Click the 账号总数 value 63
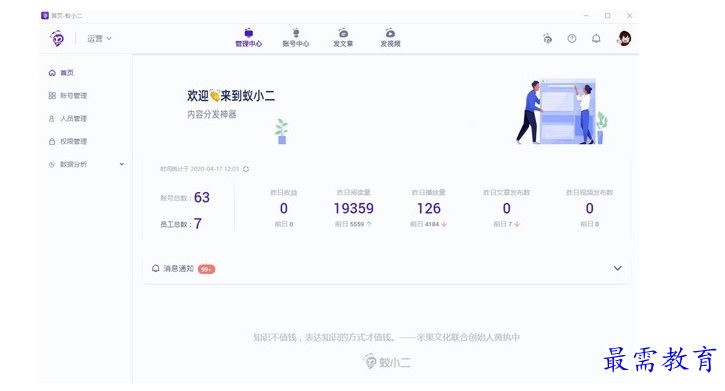The image size is (725, 391). tap(202, 197)
